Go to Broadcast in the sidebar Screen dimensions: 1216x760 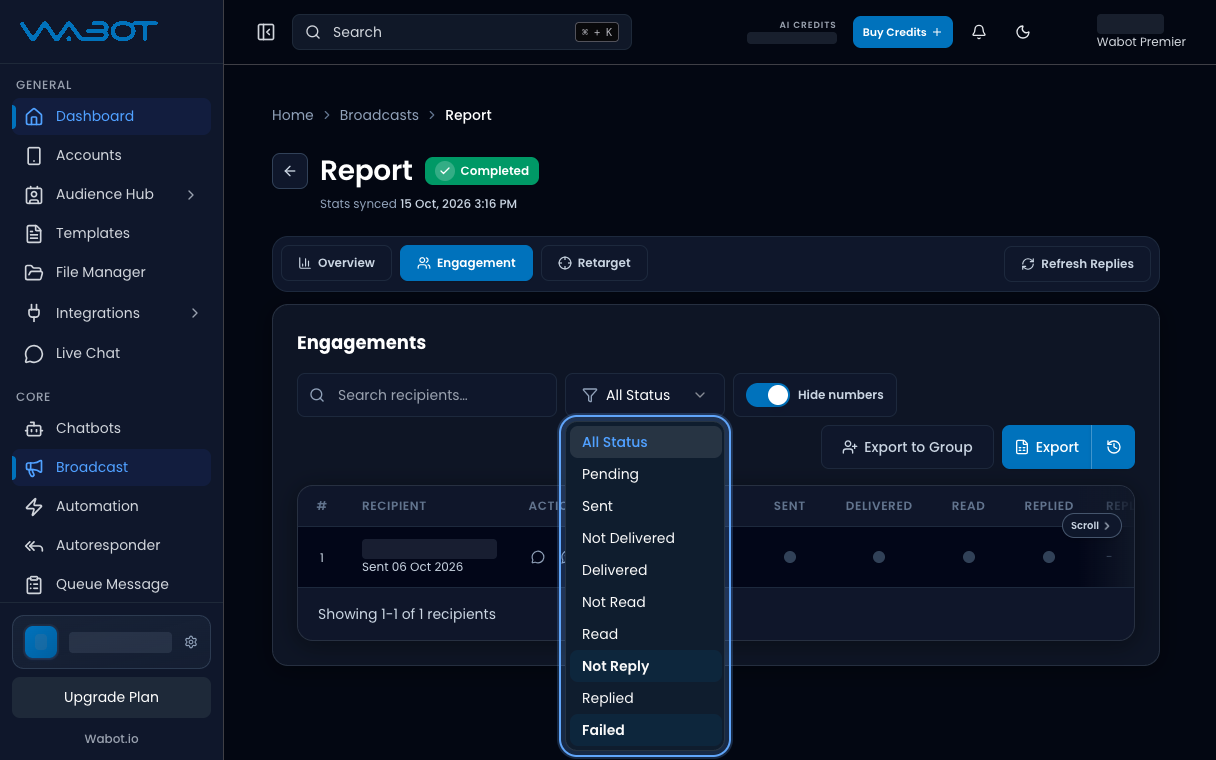pos(111,467)
